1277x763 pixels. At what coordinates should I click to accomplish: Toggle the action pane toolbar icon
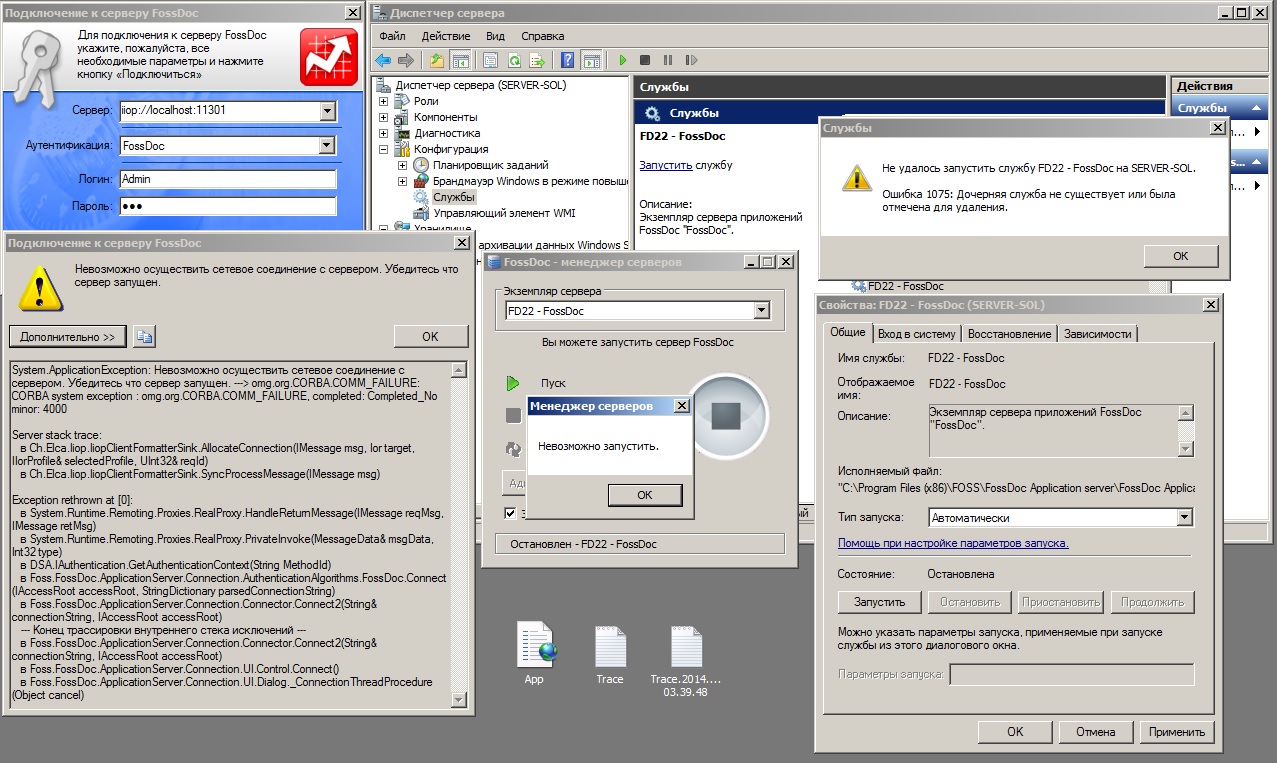[591, 60]
